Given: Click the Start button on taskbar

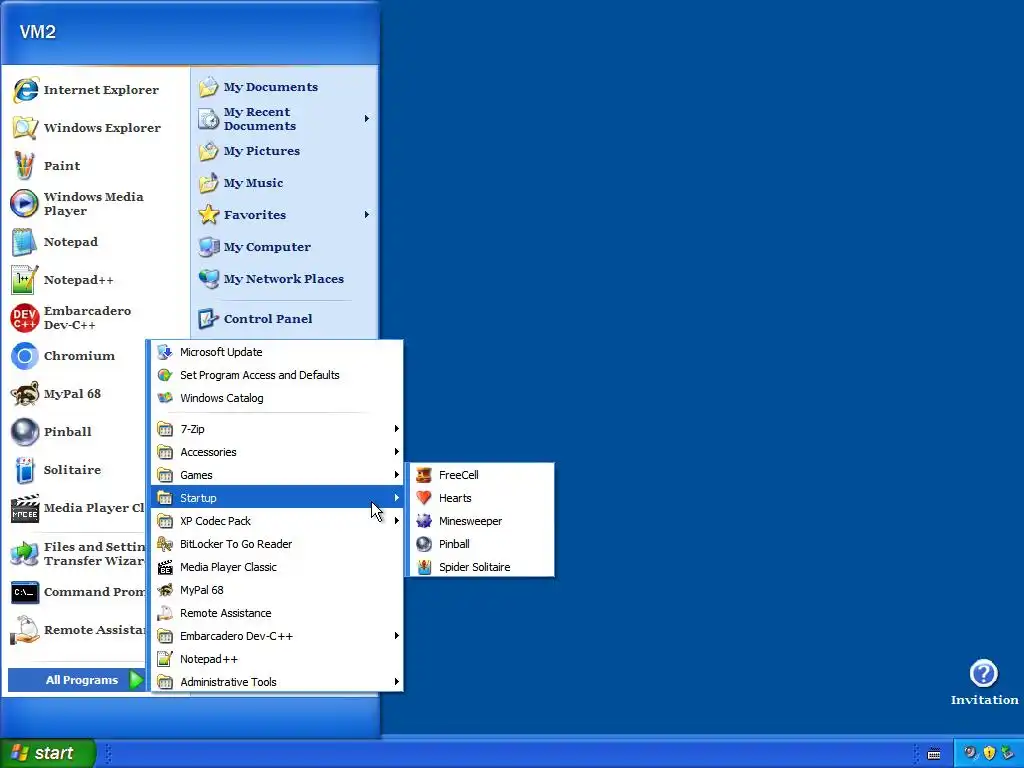Looking at the screenshot, I should (47, 753).
